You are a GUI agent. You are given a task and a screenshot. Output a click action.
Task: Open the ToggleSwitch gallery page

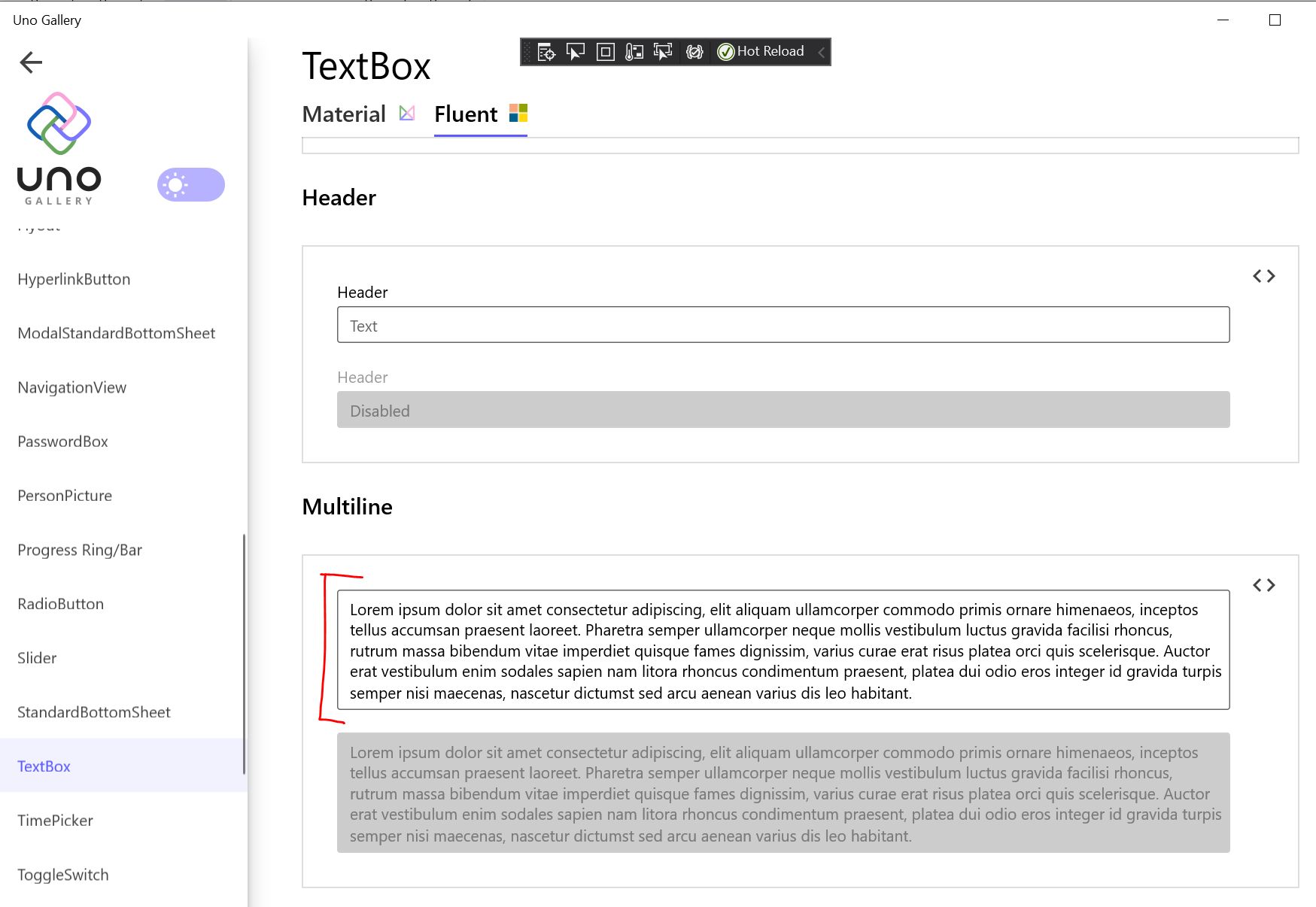62,875
